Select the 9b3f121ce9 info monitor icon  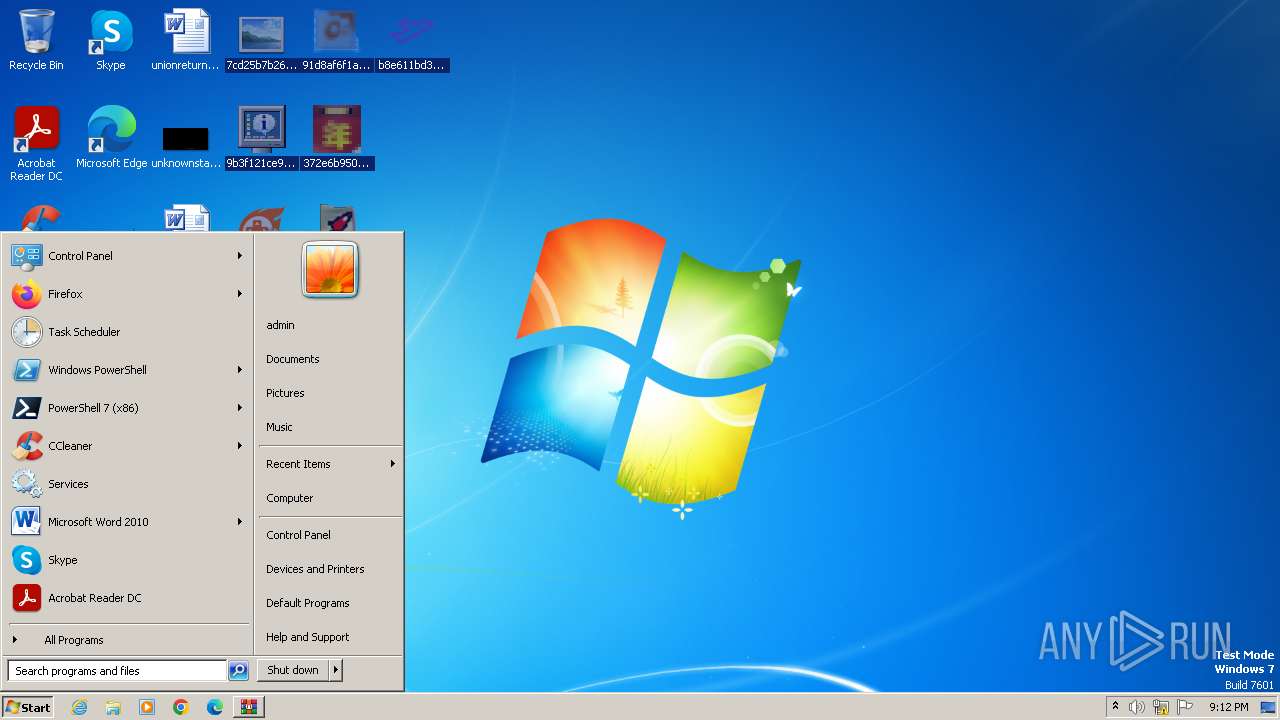[x=261, y=138]
